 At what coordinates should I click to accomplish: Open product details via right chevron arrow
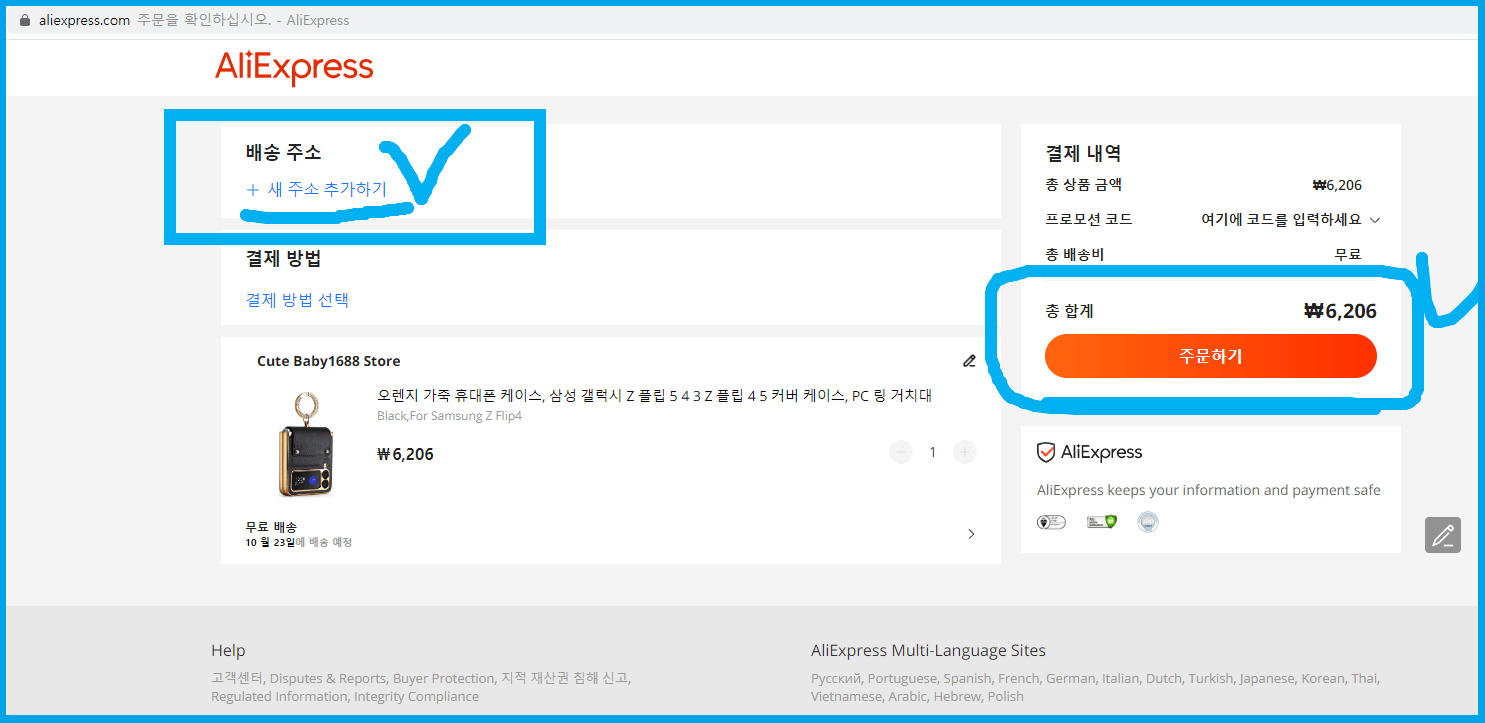pyautogui.click(x=970, y=534)
